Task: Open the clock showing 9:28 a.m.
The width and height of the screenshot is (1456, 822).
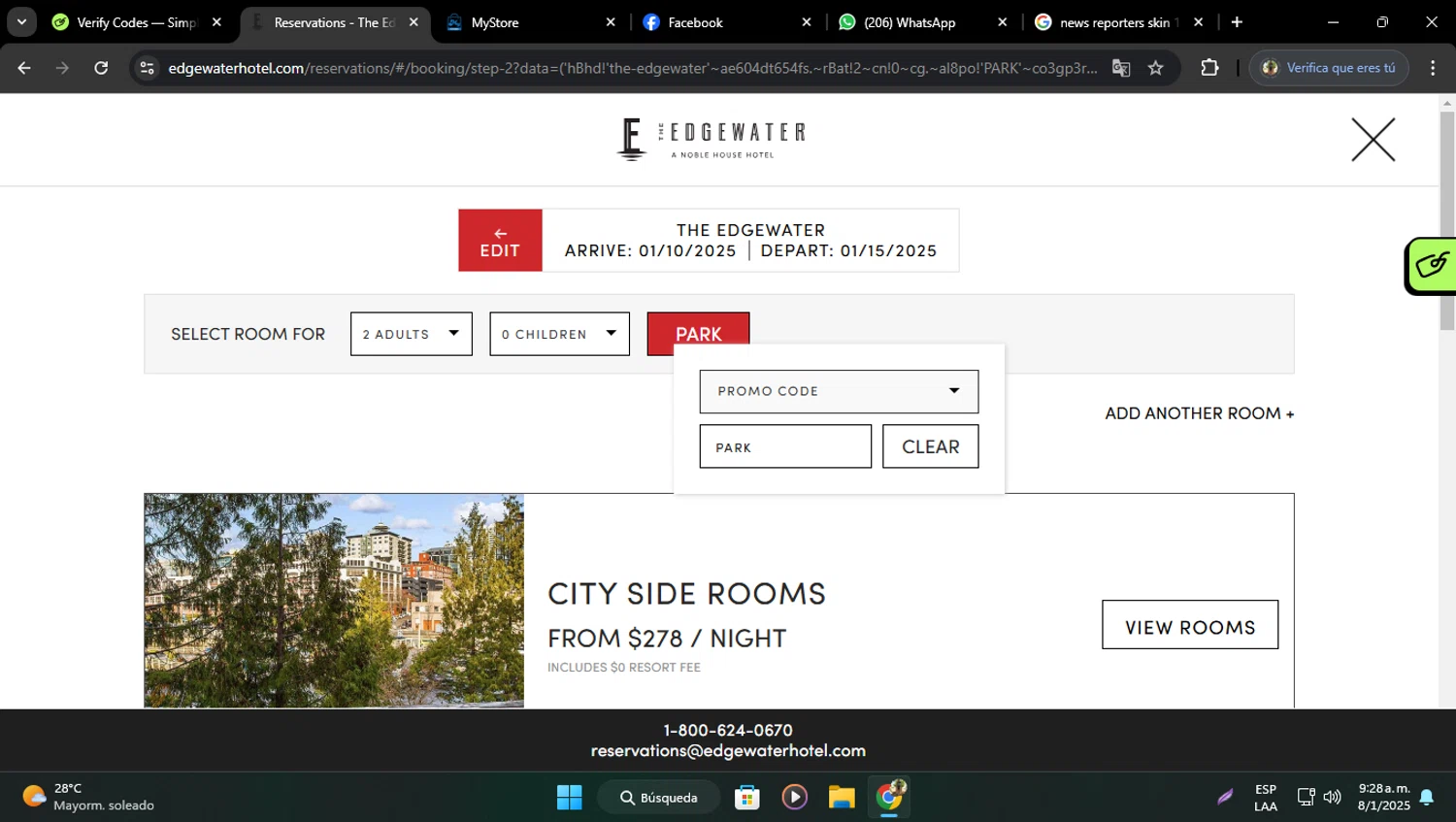Action: [1384, 797]
